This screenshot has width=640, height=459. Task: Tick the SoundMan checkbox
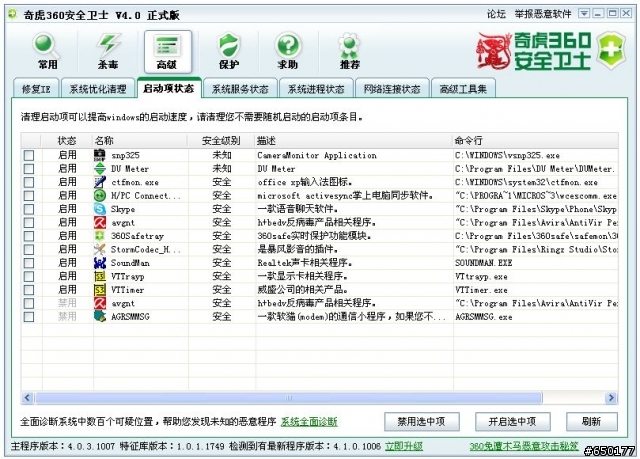(29, 263)
